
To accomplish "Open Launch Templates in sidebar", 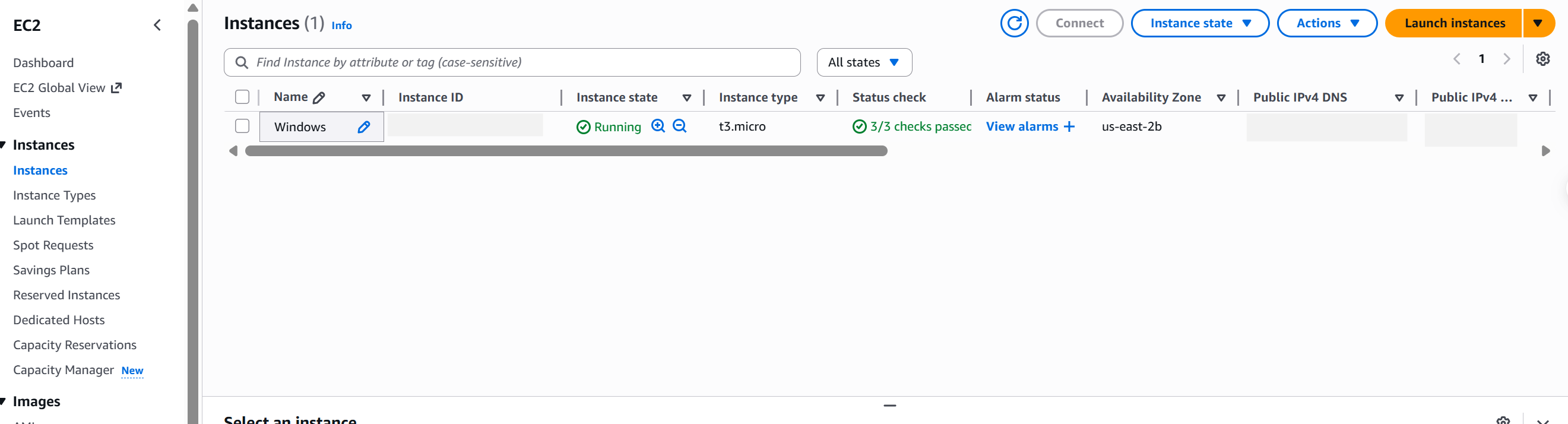I will point(64,220).
